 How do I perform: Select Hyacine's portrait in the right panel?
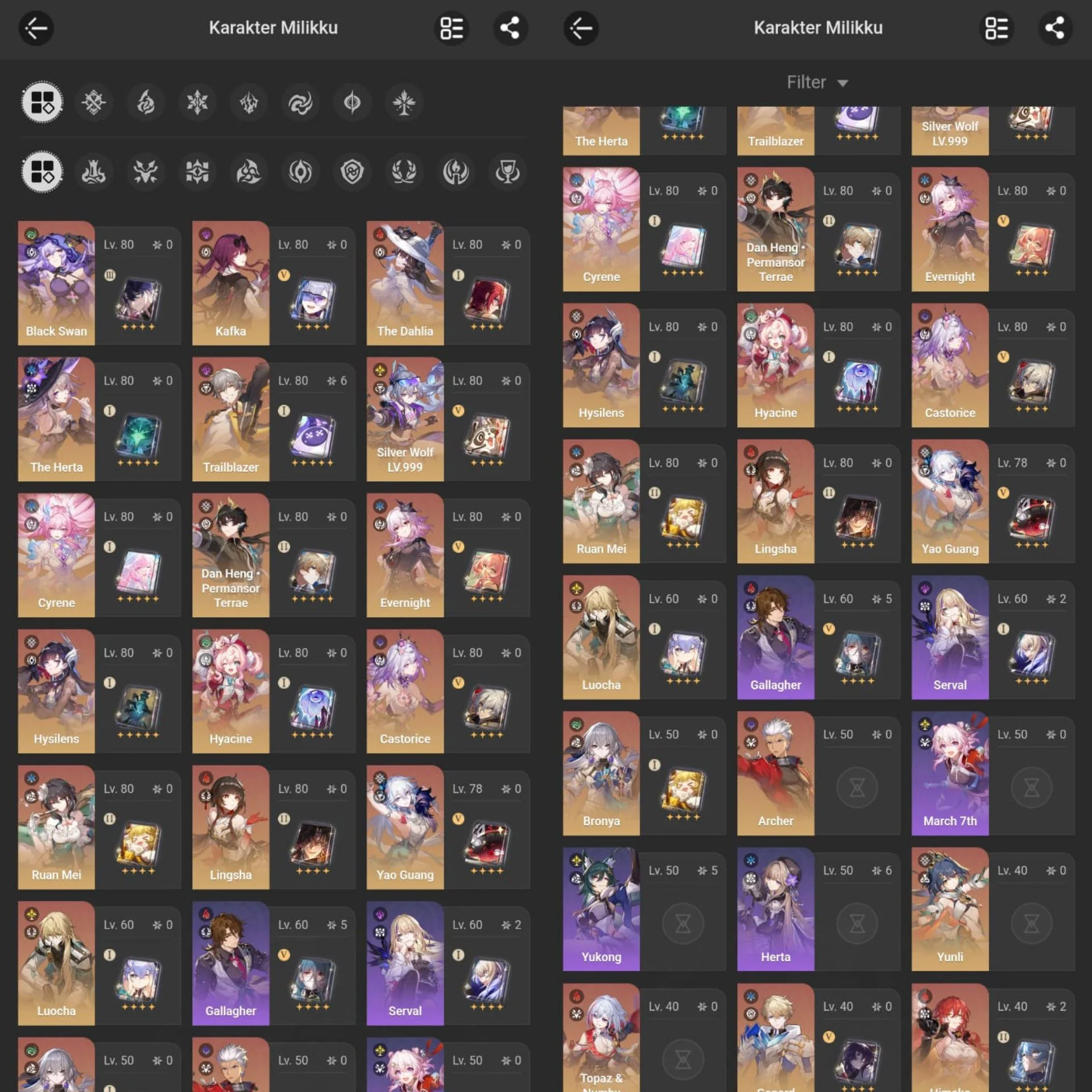click(776, 365)
